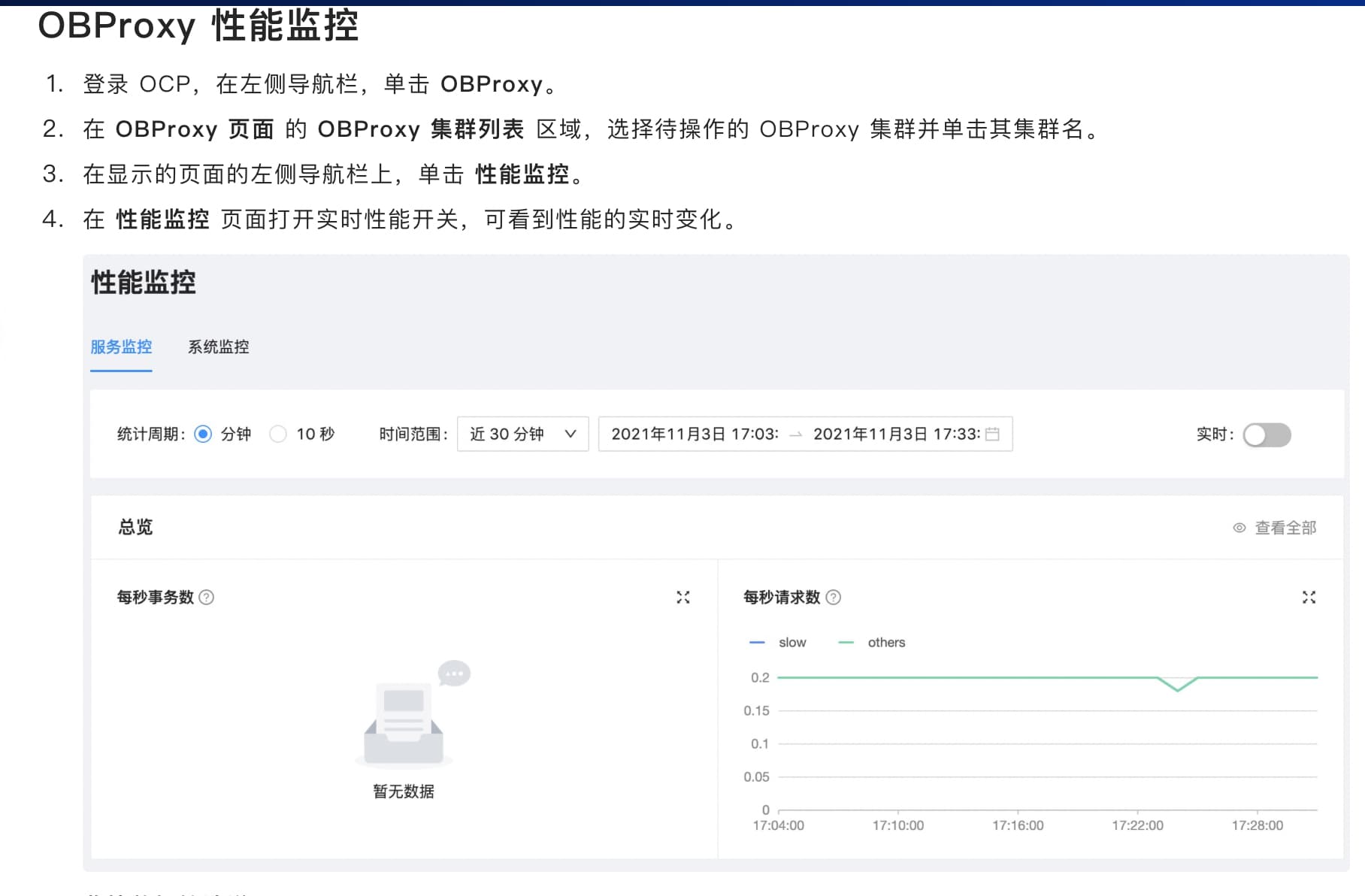Click the start date field 2021年11月3日 17:03
1365x896 pixels.
pos(695,434)
